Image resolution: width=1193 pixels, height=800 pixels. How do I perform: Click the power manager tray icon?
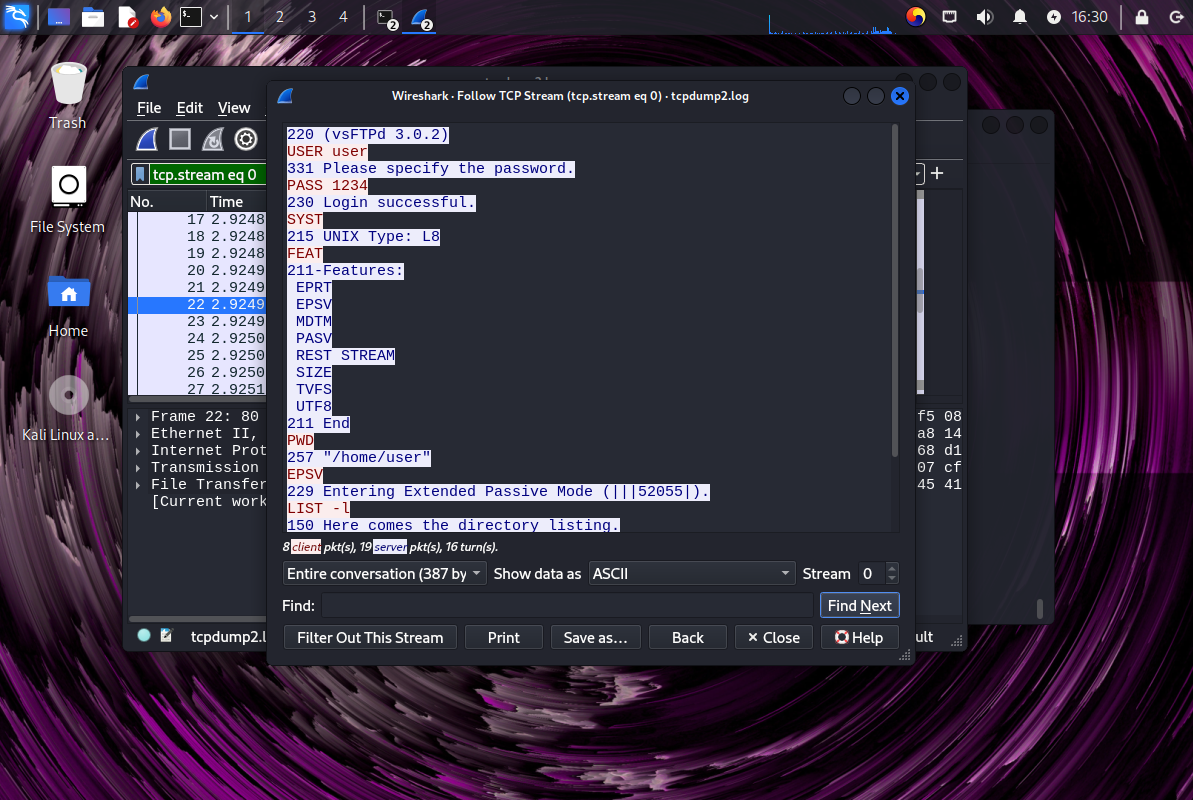pyautogui.click(x=1054, y=17)
